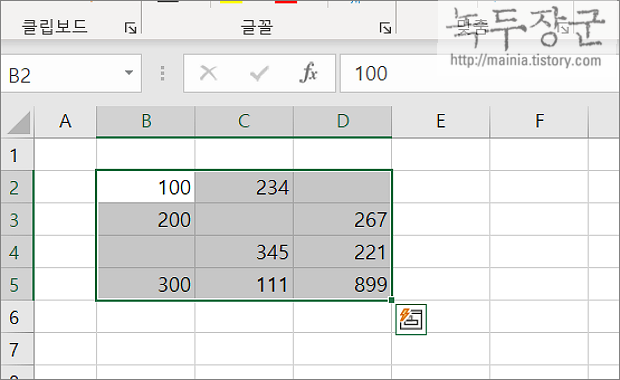Select row 1 header
The height and width of the screenshot is (380, 620).
(17, 155)
